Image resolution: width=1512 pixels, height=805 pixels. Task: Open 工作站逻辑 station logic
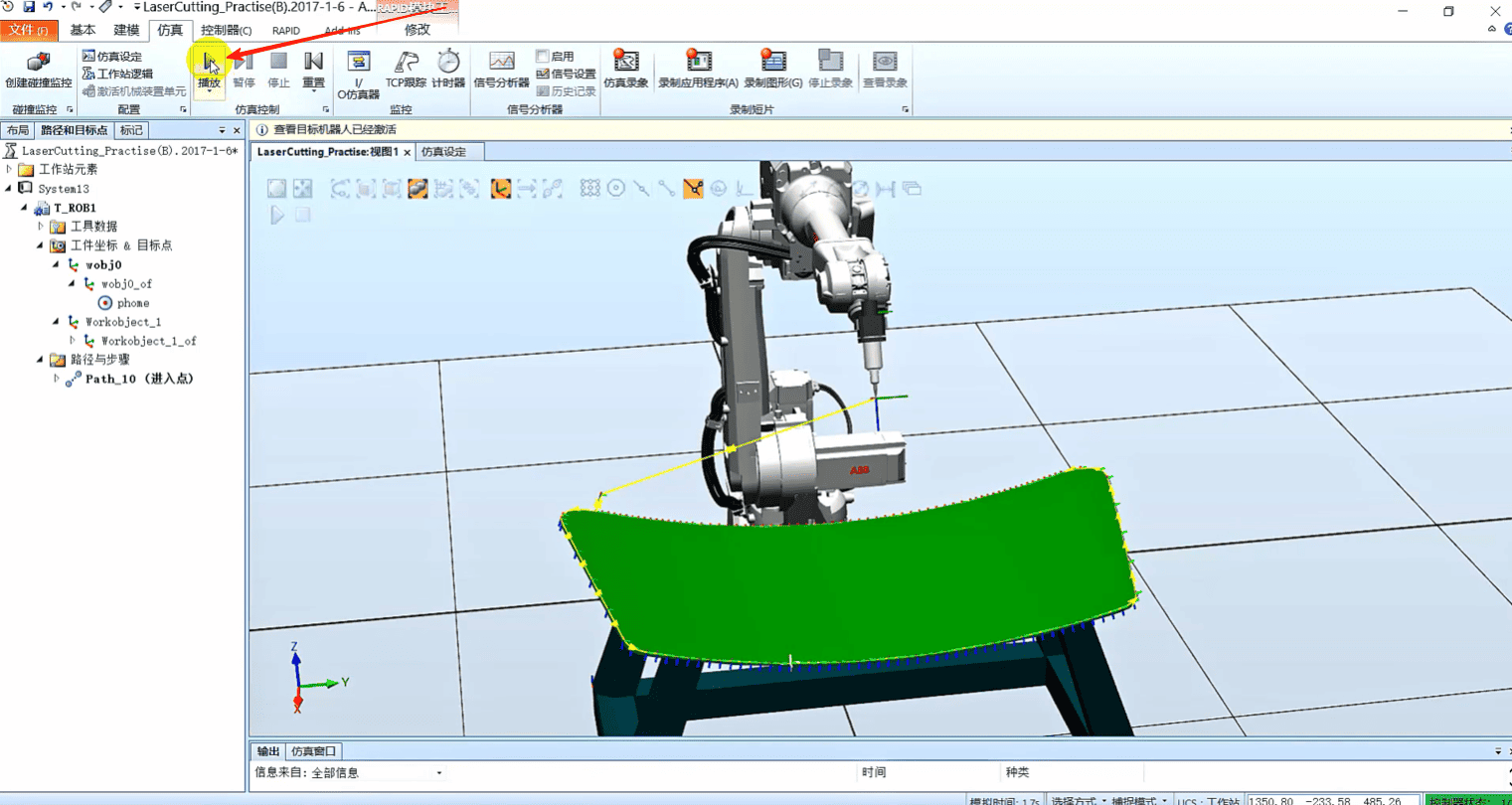click(x=117, y=74)
